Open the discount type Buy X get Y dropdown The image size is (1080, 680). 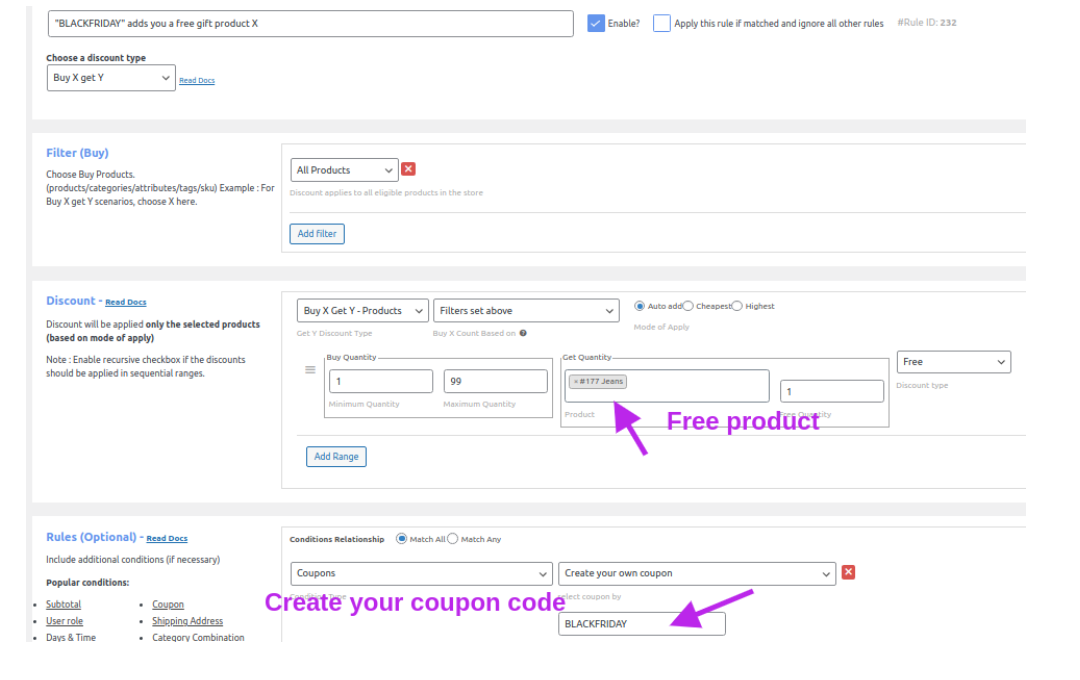111,77
